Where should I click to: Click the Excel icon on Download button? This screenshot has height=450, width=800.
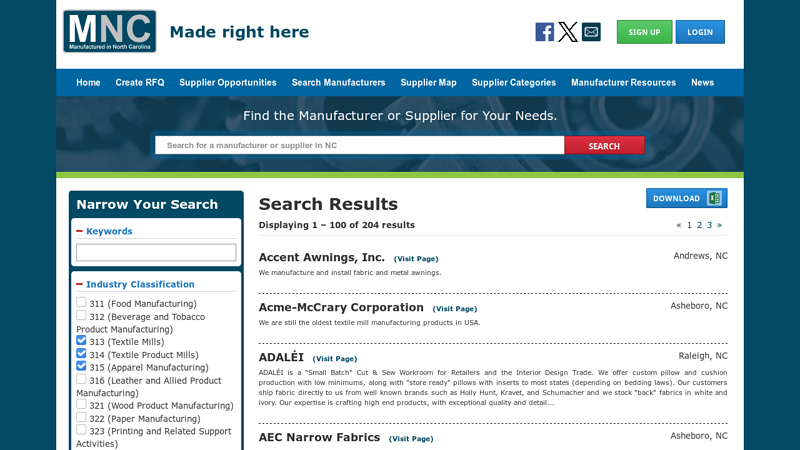click(714, 198)
